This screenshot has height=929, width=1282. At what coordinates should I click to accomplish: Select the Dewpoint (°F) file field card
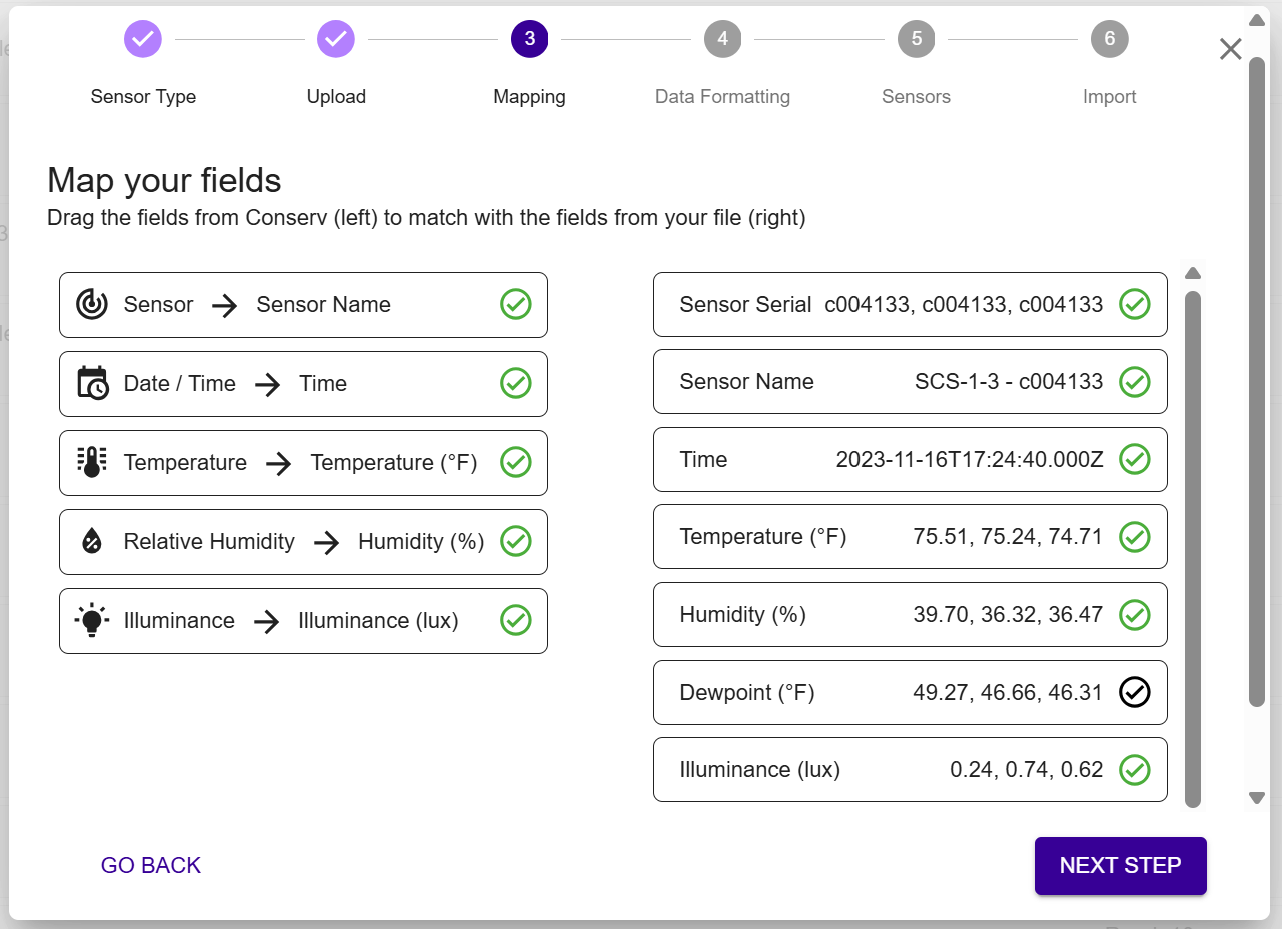pyautogui.click(x=910, y=692)
